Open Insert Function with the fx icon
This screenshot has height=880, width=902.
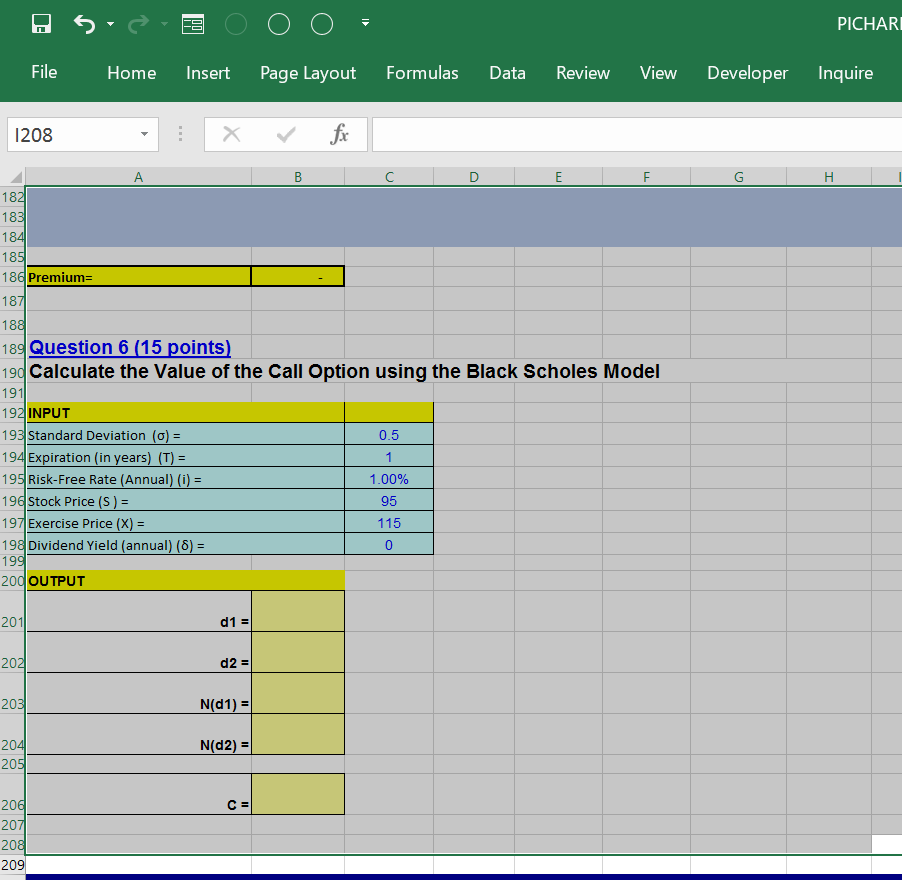(x=339, y=133)
